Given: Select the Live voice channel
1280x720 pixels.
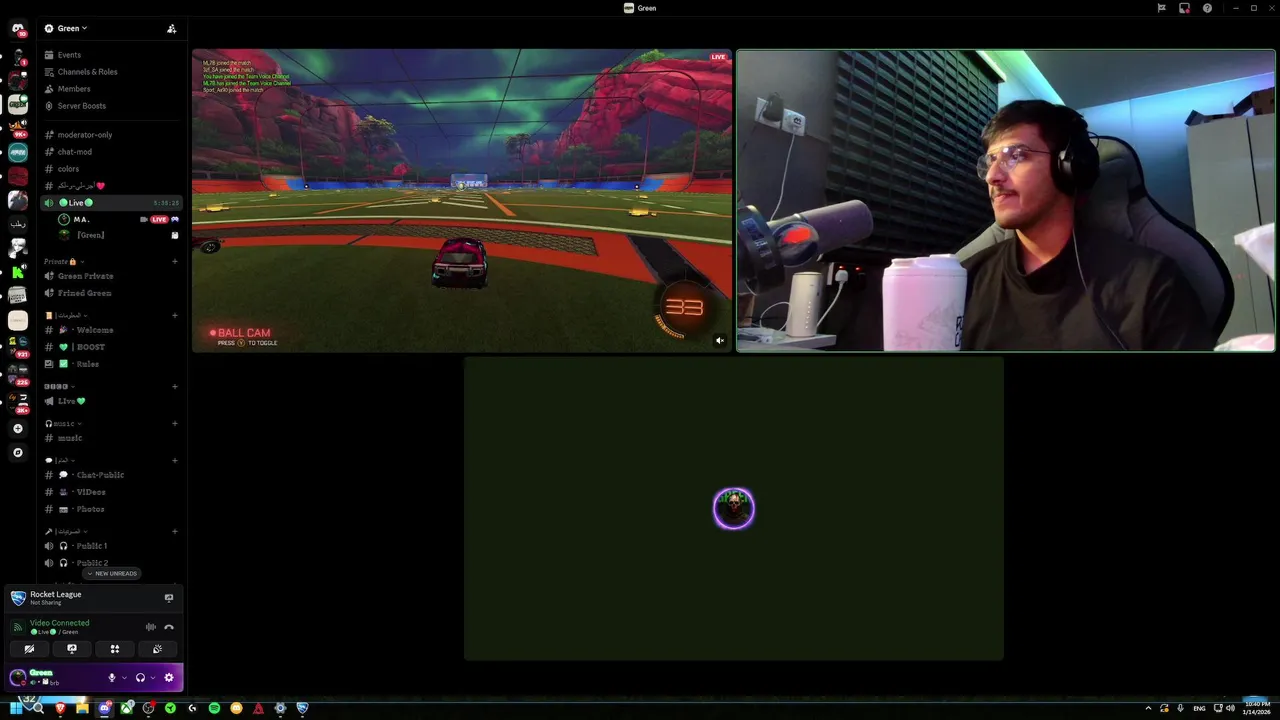Looking at the screenshot, I should [110, 203].
